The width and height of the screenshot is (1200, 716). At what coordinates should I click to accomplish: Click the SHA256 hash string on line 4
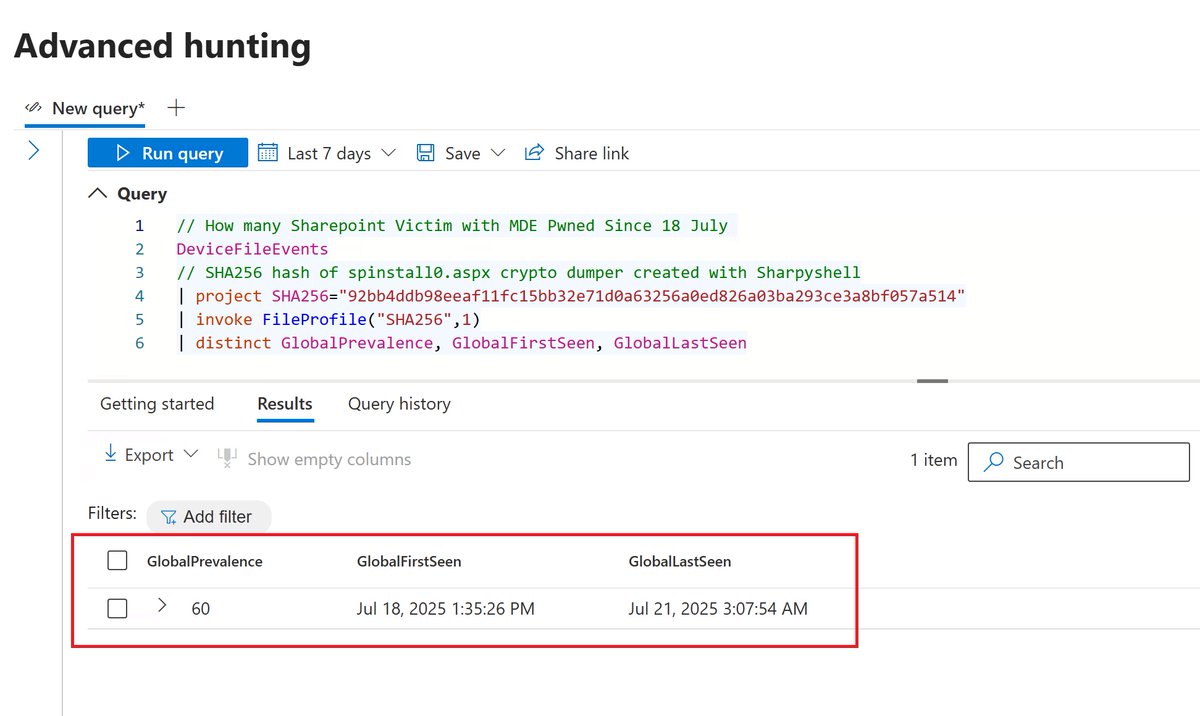pyautogui.click(x=652, y=296)
